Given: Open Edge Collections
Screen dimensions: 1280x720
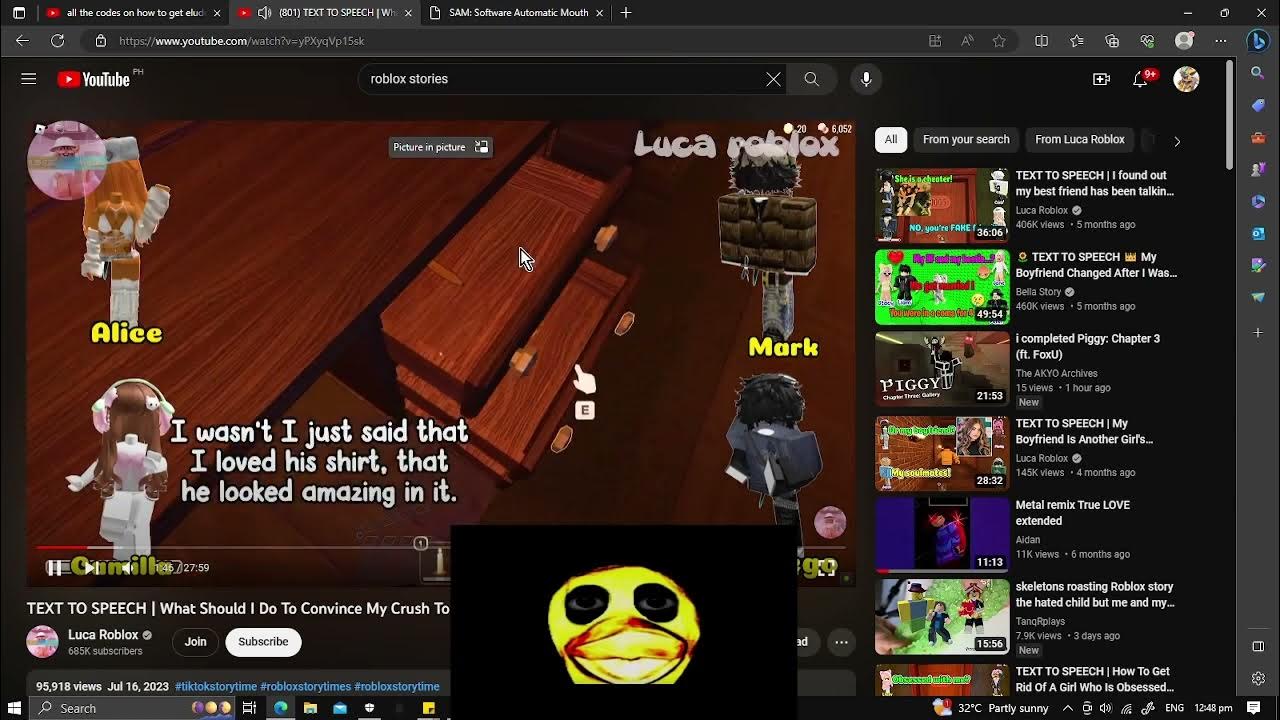Looking at the screenshot, I should pos(1112,41).
